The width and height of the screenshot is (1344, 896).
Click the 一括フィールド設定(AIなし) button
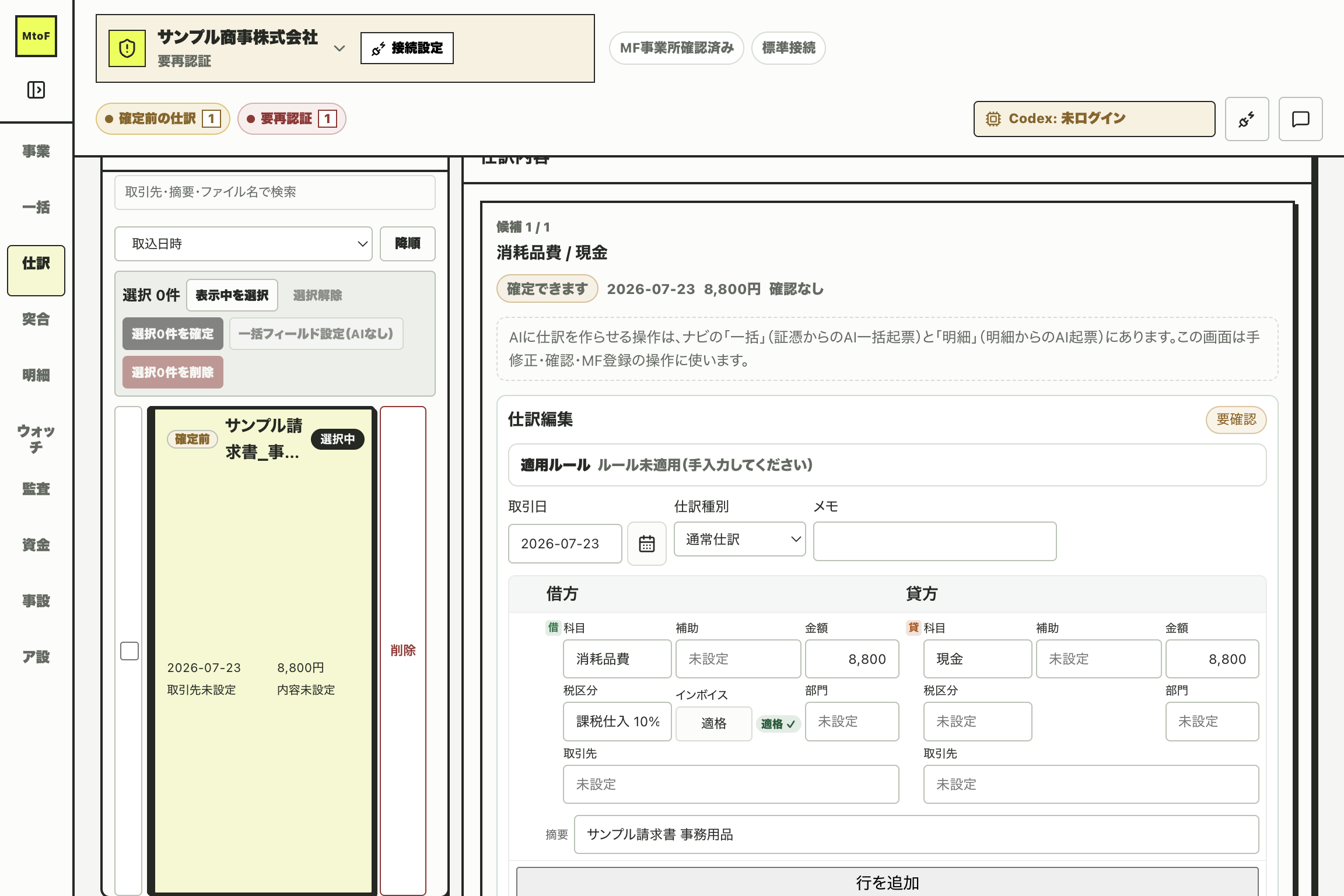point(316,334)
